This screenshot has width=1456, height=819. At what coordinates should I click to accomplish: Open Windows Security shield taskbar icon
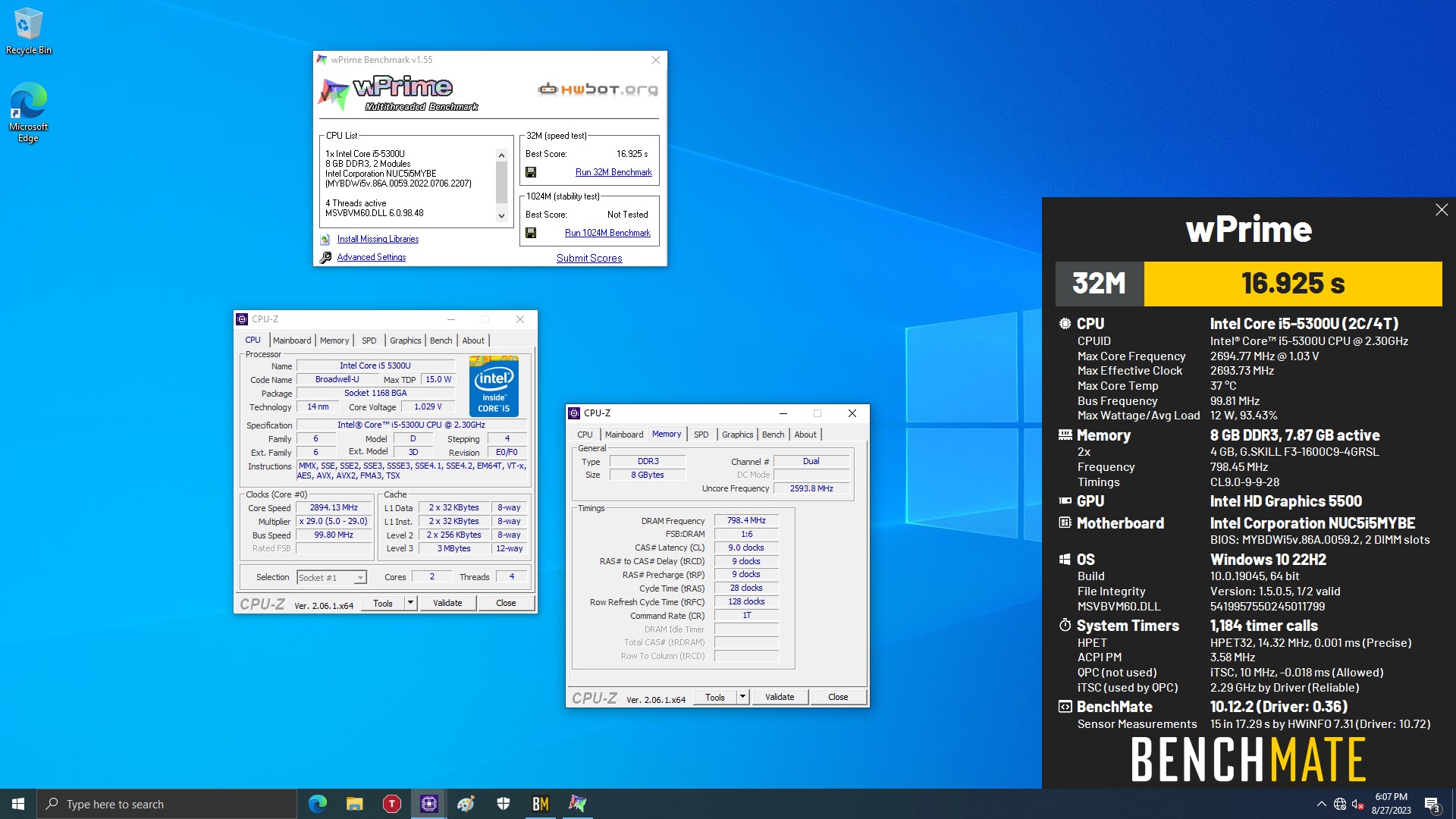click(x=504, y=804)
